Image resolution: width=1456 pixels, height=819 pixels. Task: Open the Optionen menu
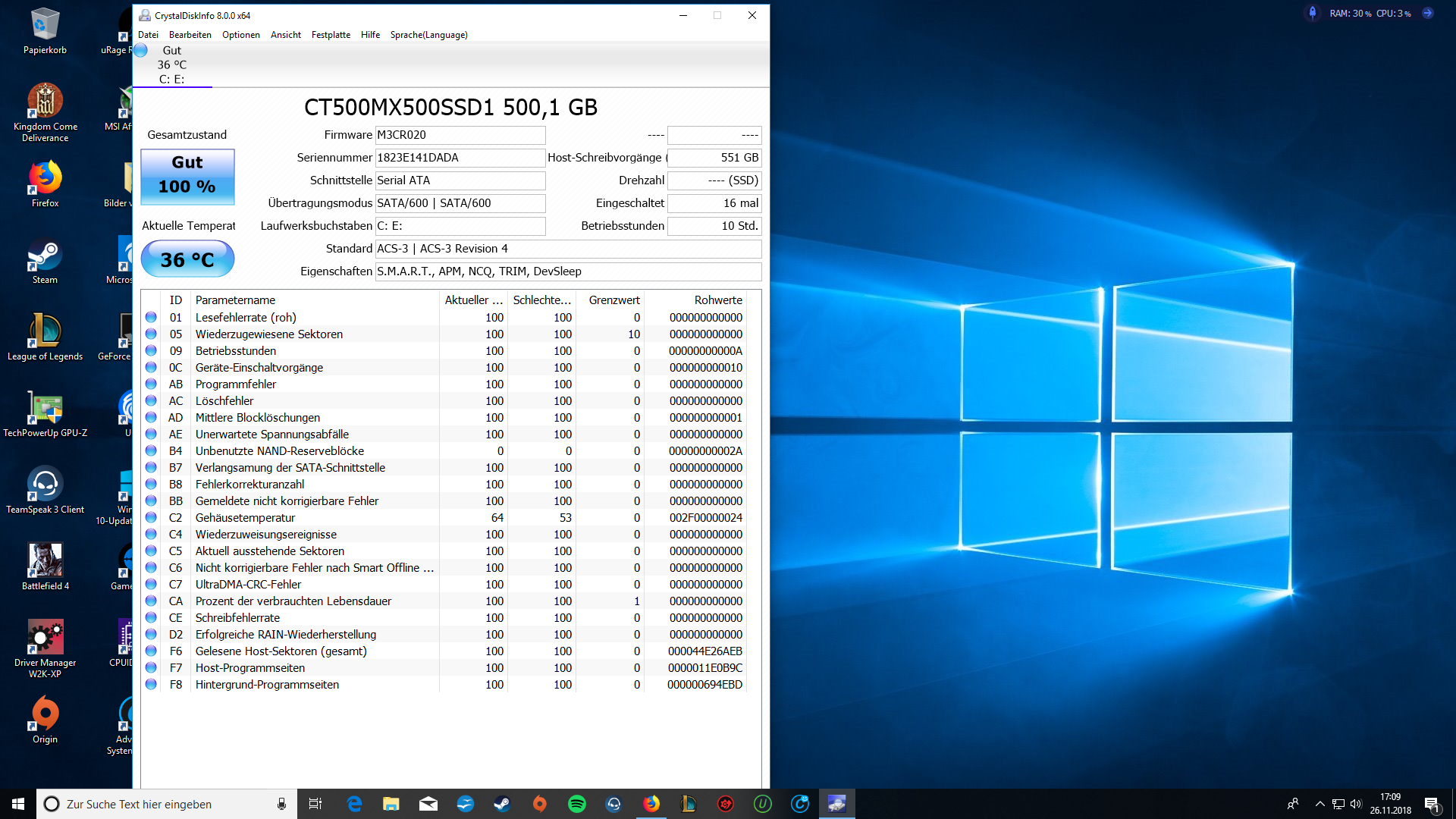[x=240, y=35]
